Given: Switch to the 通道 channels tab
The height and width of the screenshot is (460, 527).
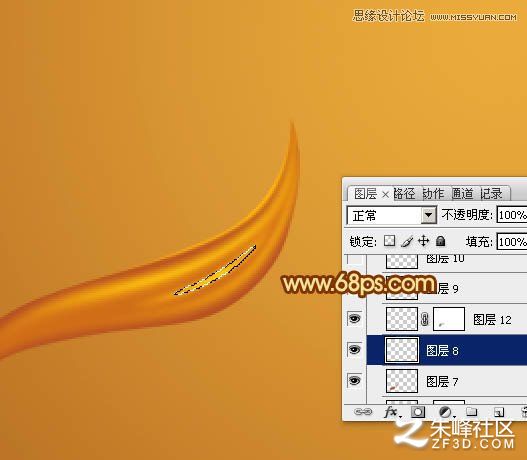Looking at the screenshot, I should [x=462, y=194].
